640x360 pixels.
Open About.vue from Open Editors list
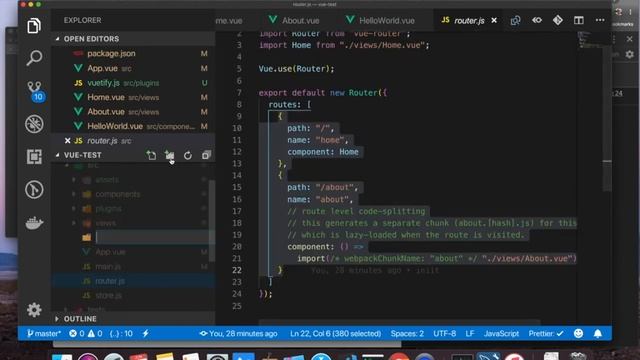pos(133,111)
